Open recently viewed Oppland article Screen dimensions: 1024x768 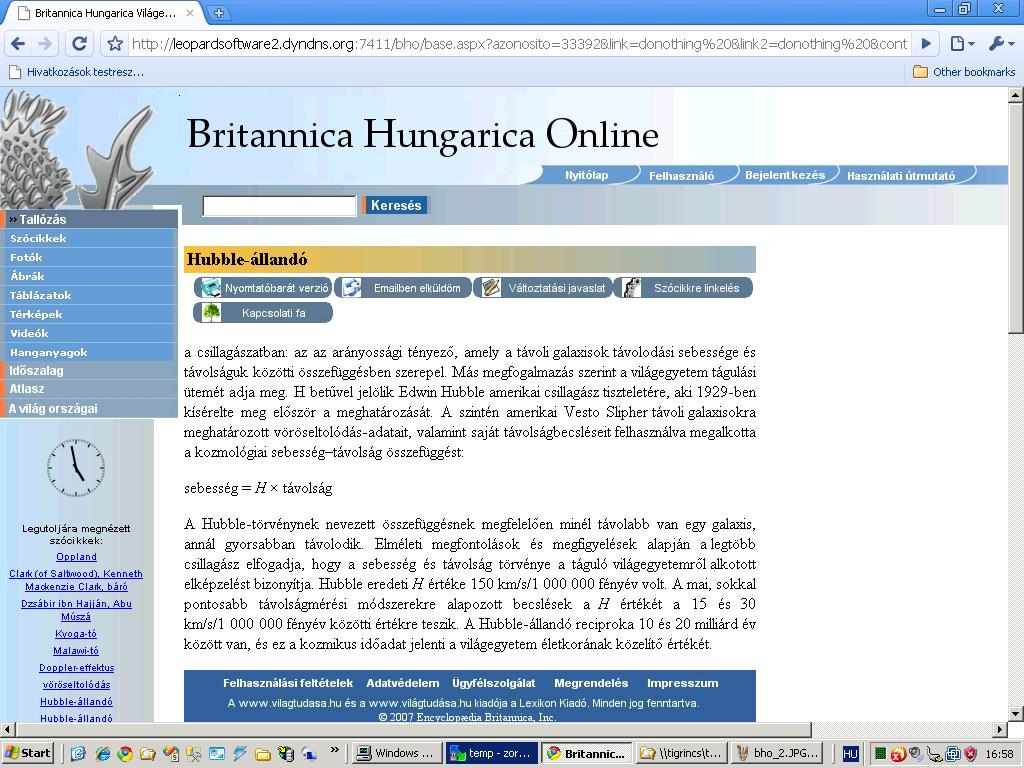click(x=76, y=557)
